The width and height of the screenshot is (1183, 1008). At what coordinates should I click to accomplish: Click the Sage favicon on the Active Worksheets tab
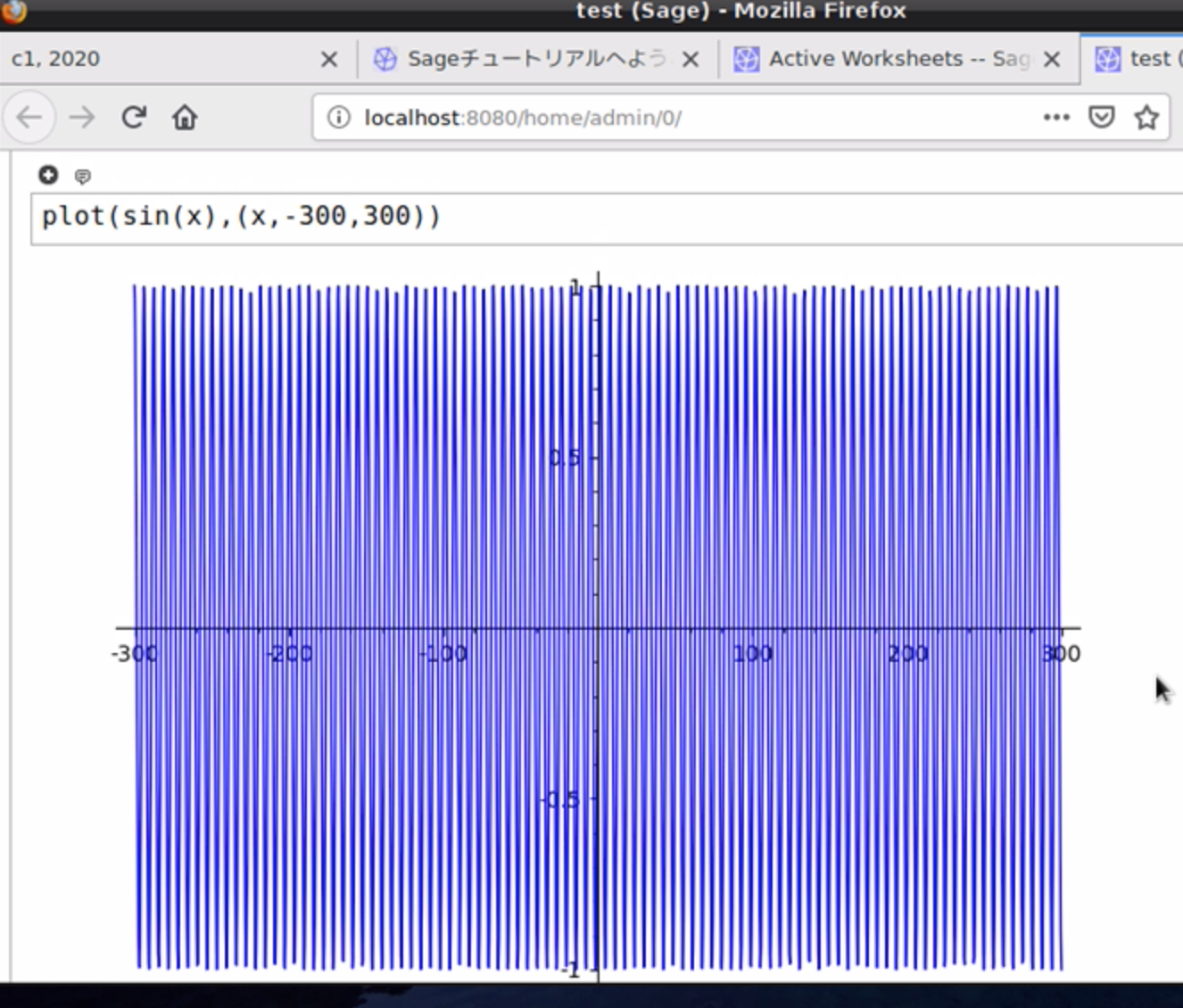tap(746, 59)
